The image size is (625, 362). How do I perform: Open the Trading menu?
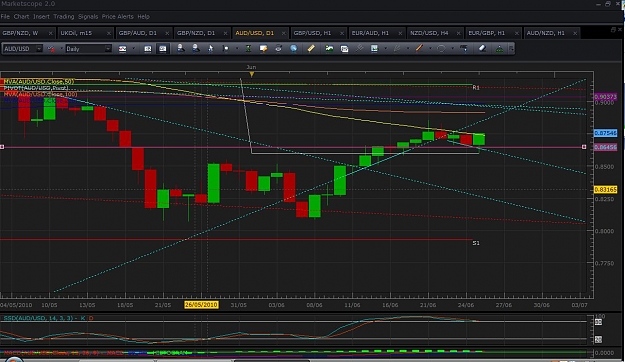tap(64, 16)
